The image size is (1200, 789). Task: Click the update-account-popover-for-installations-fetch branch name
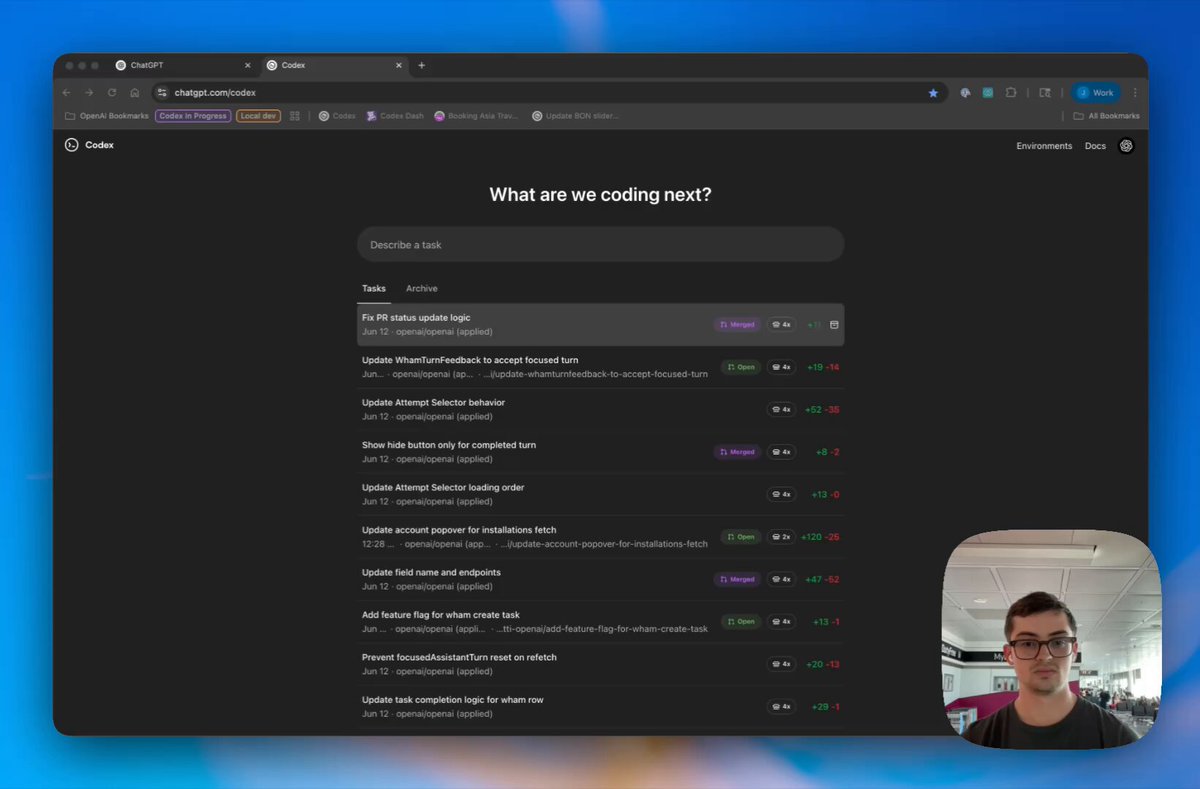[602, 544]
